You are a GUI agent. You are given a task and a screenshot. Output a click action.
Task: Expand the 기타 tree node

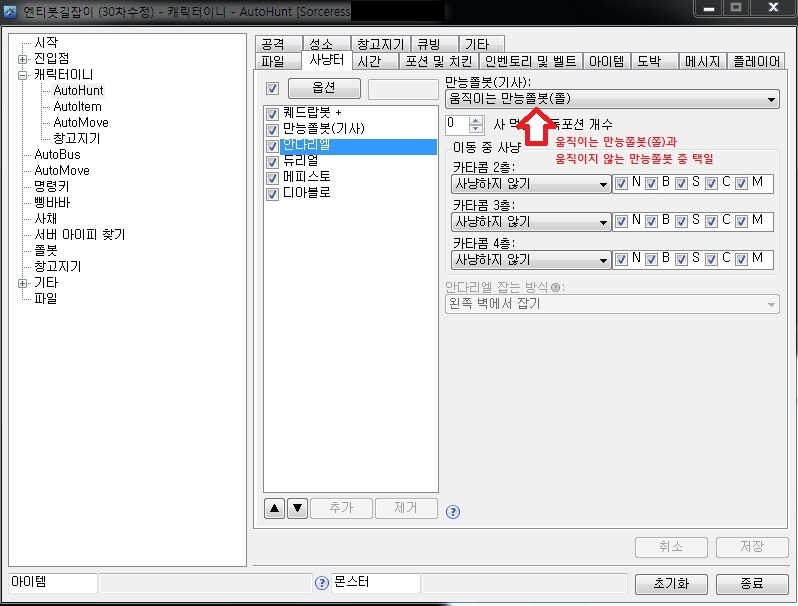pyautogui.click(x=22, y=283)
